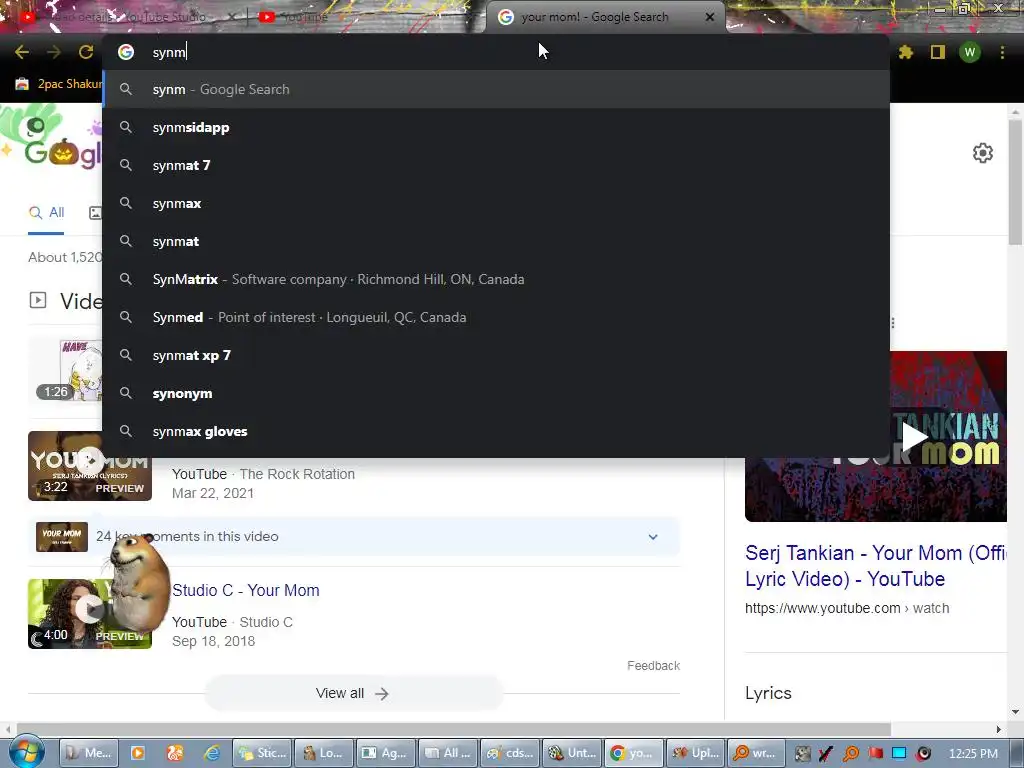The width and height of the screenshot is (1024, 768).
Task: Pick the Synmed point of interest suggestion
Action: click(496, 317)
